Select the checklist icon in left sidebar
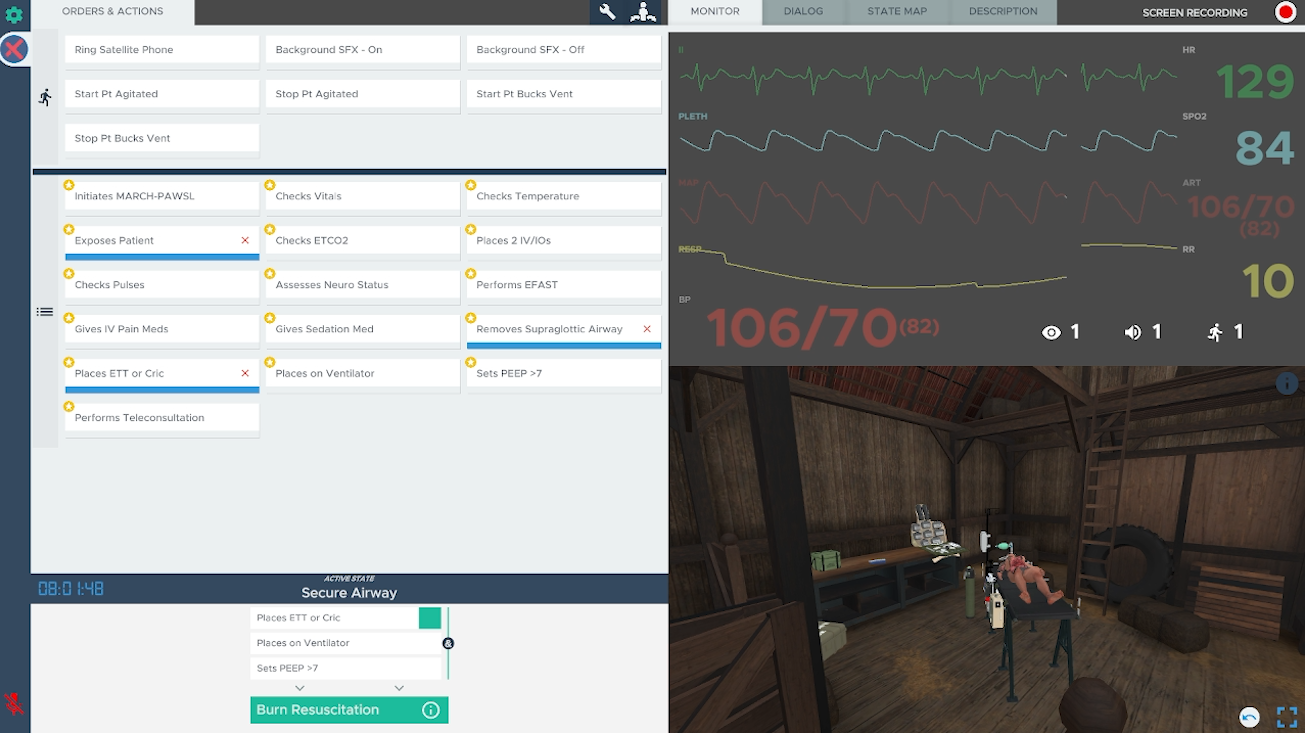 tap(45, 312)
